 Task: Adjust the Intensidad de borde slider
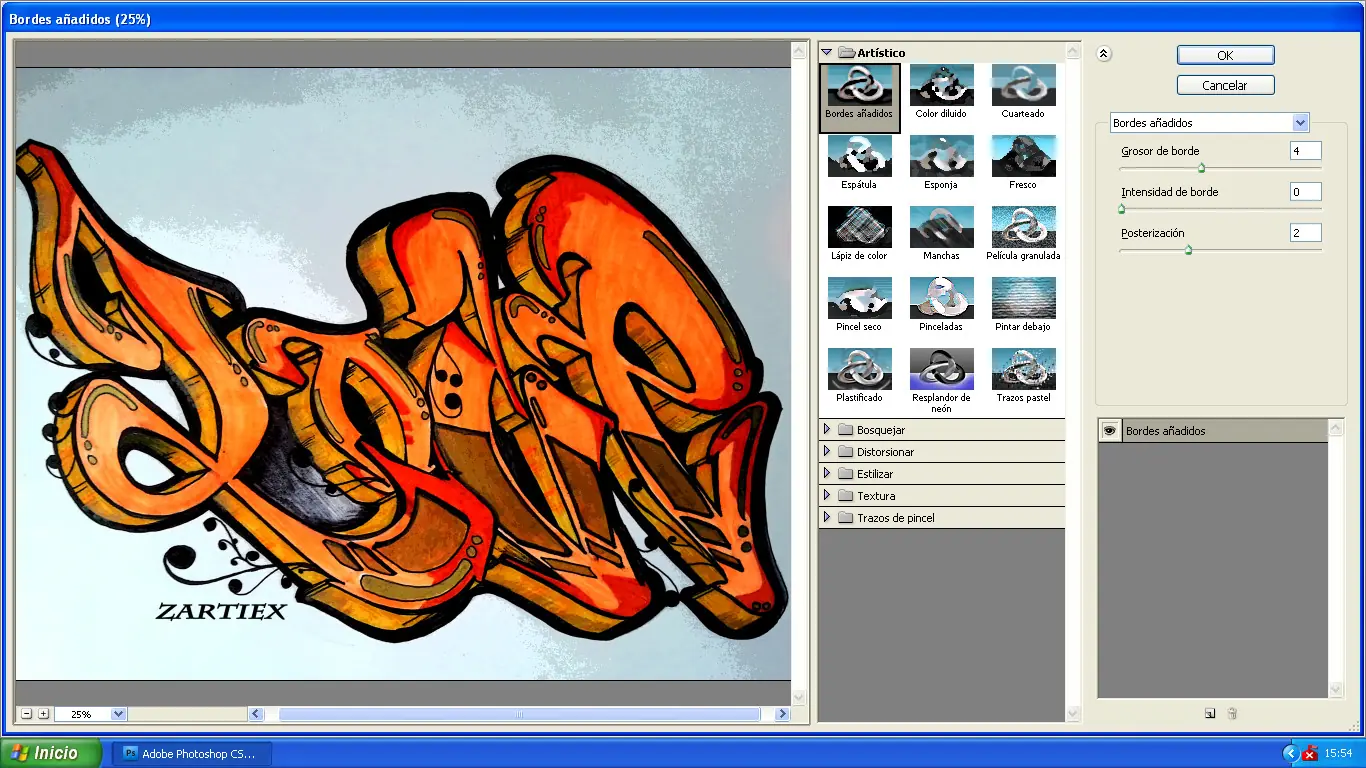(x=1122, y=209)
